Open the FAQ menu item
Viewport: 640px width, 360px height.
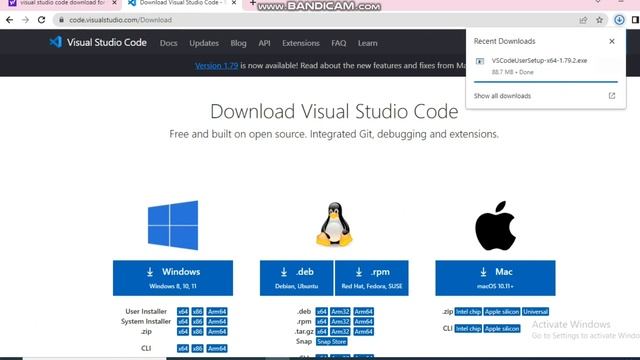(339, 43)
